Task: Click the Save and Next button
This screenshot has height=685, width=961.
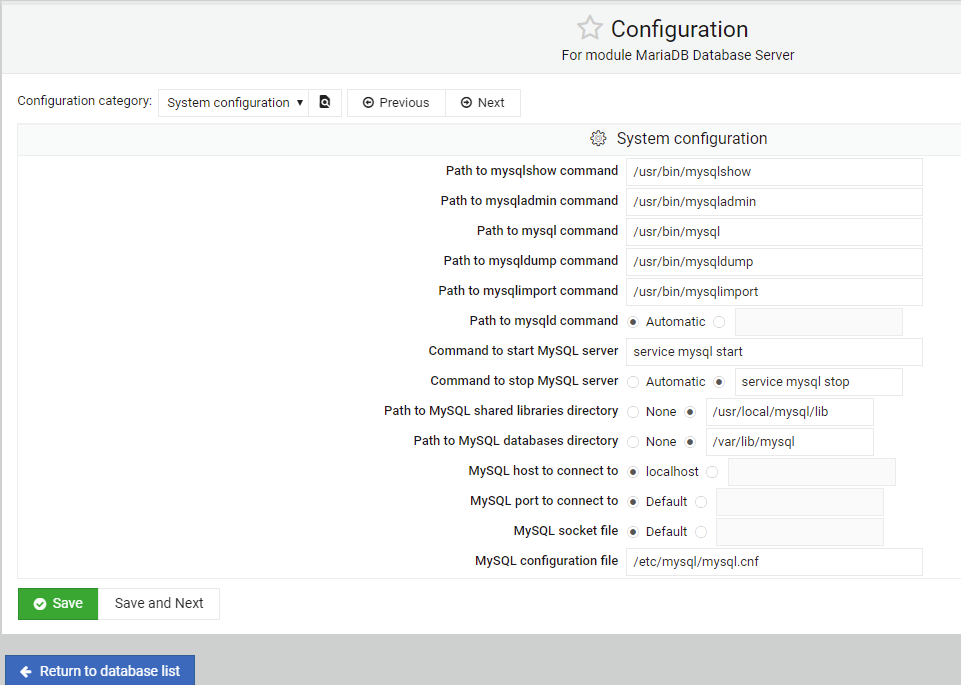Action: (x=159, y=604)
